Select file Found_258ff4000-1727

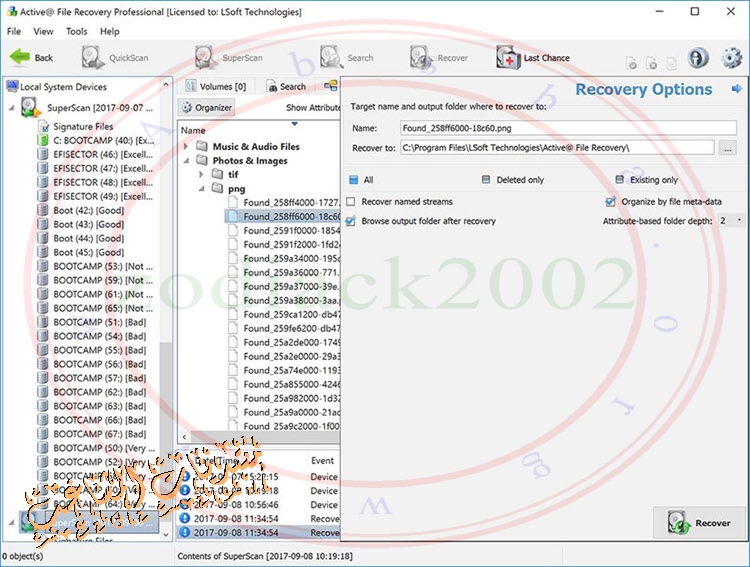(x=284, y=202)
